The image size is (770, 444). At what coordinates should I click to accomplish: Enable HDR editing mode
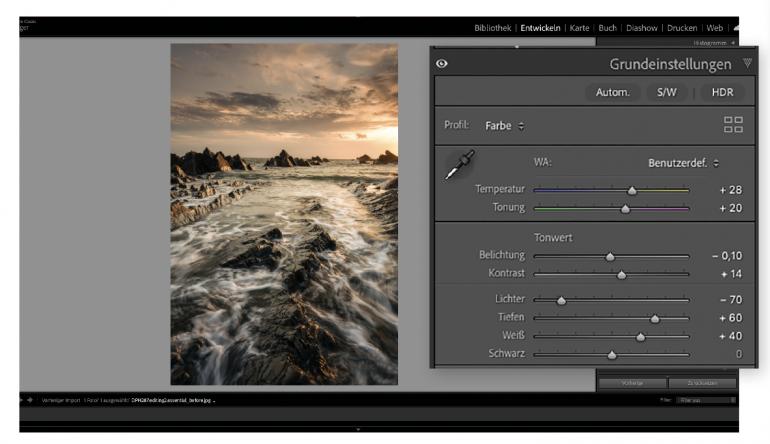coord(722,92)
